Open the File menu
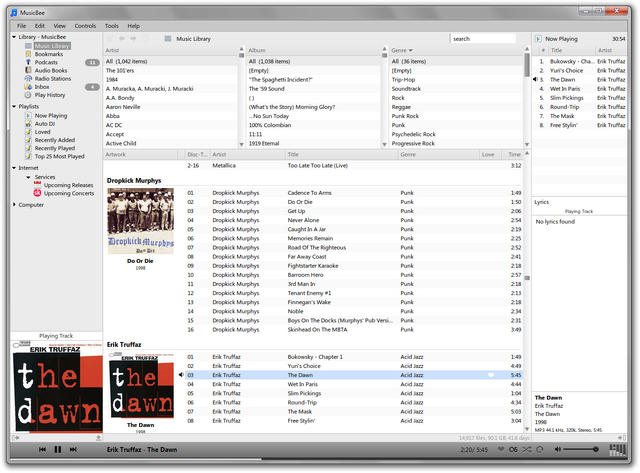This screenshot has width=640, height=473. (22, 26)
